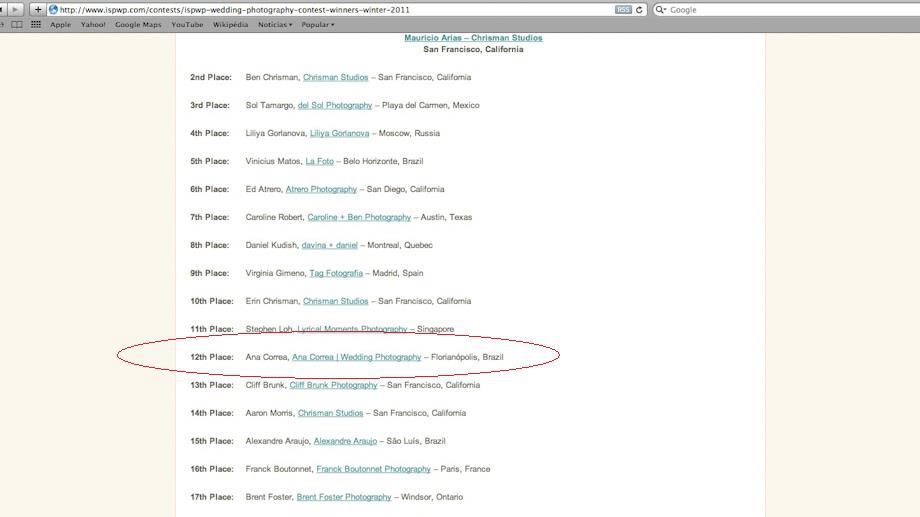Open Lyrical Moments Photography link
This screenshot has width=920, height=517.
pos(352,329)
